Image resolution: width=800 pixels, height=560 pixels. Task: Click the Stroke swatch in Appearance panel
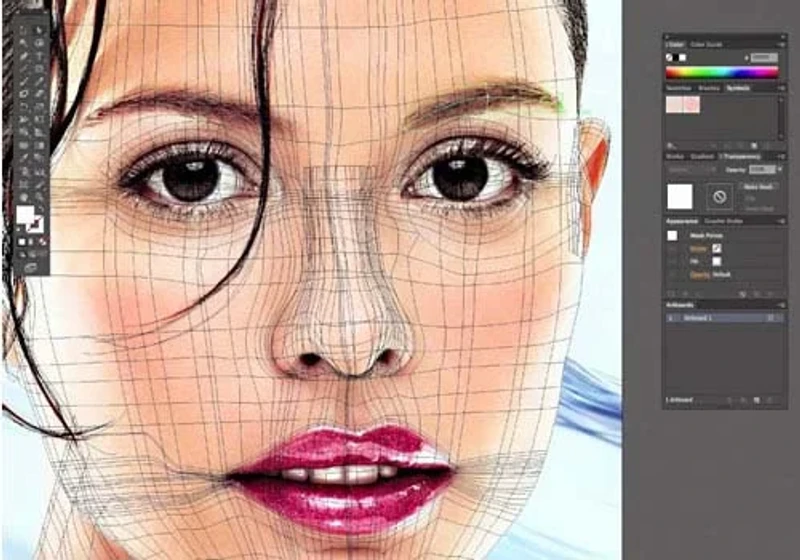(717, 248)
